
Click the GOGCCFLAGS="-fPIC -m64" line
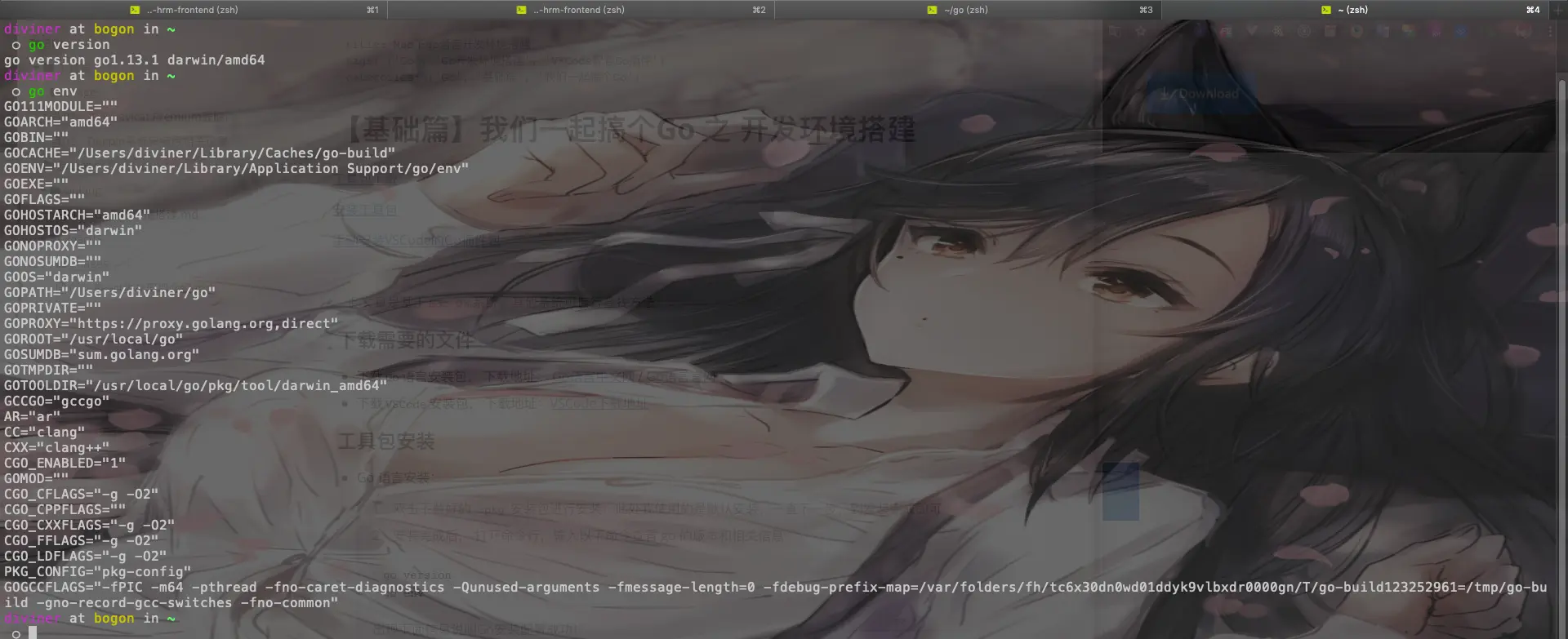tap(775, 588)
